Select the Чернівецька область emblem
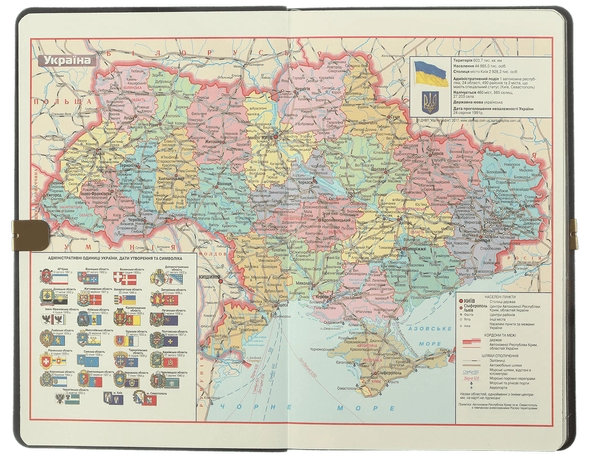This screenshot has width=595, height=462. 158,380
